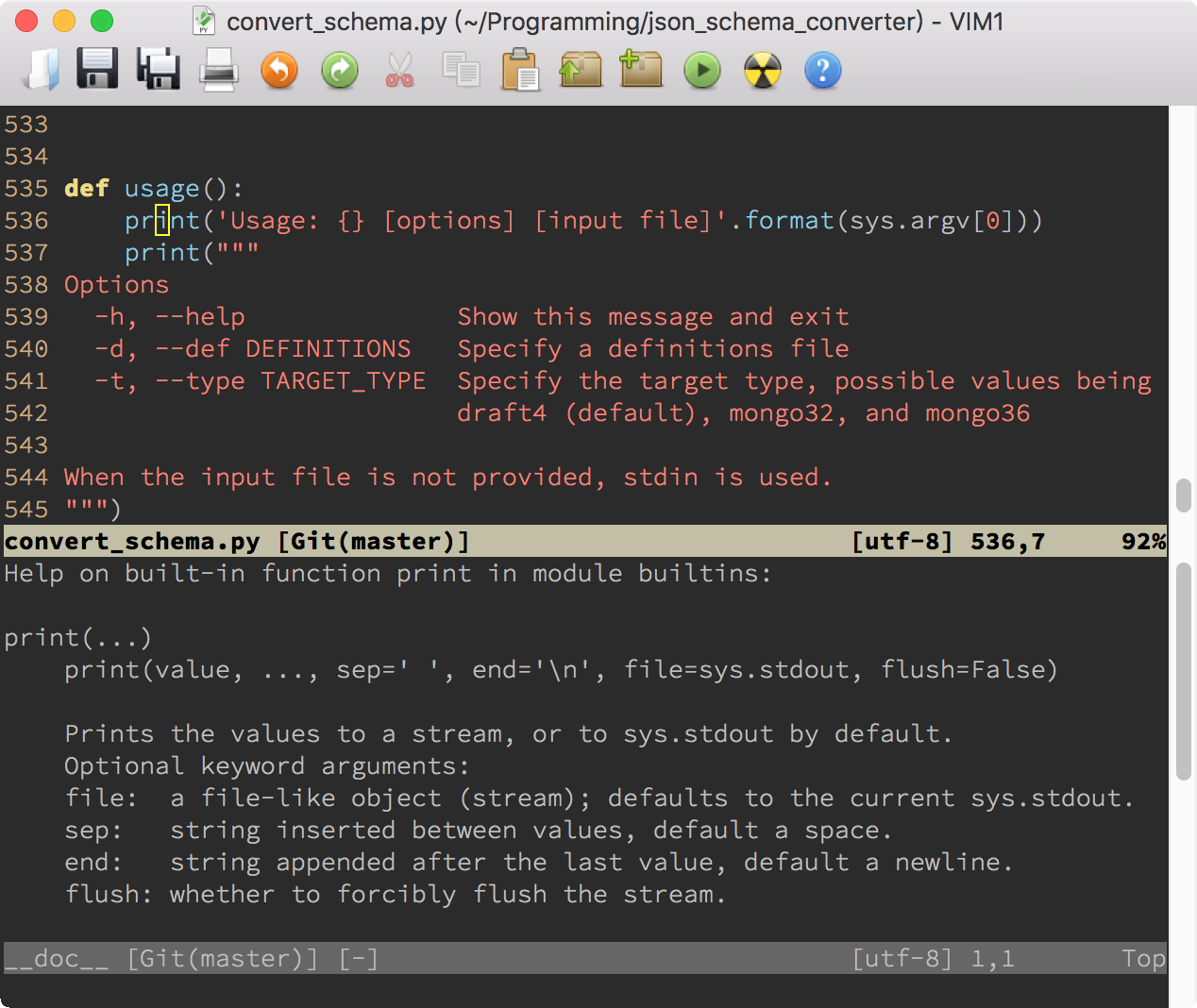Save the current Vim session
Screen dimensions: 1197x1008
[x=641, y=70]
